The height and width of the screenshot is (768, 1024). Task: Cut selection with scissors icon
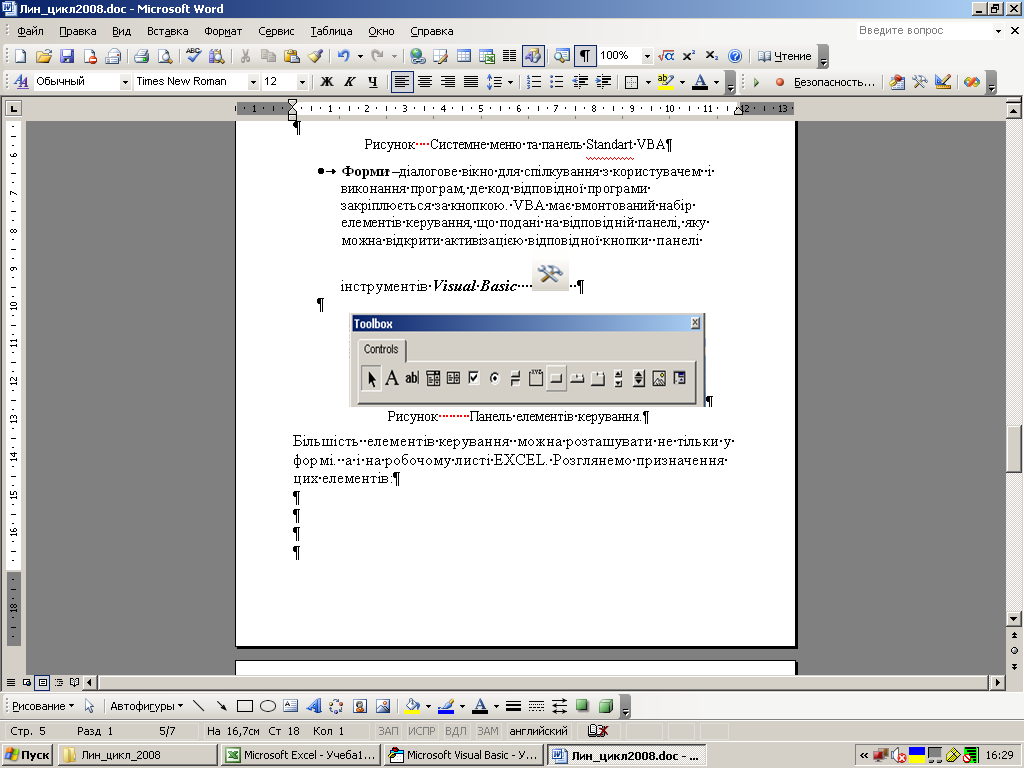coord(245,56)
